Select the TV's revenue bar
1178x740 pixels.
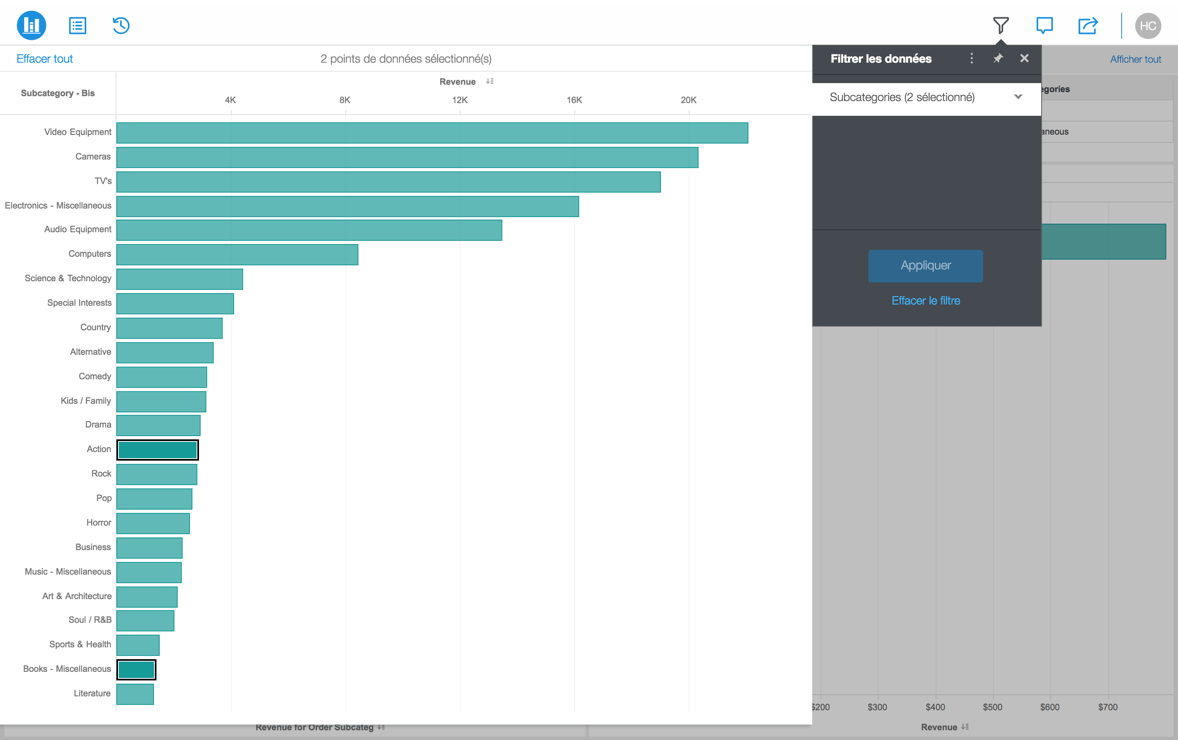pyautogui.click(x=388, y=182)
